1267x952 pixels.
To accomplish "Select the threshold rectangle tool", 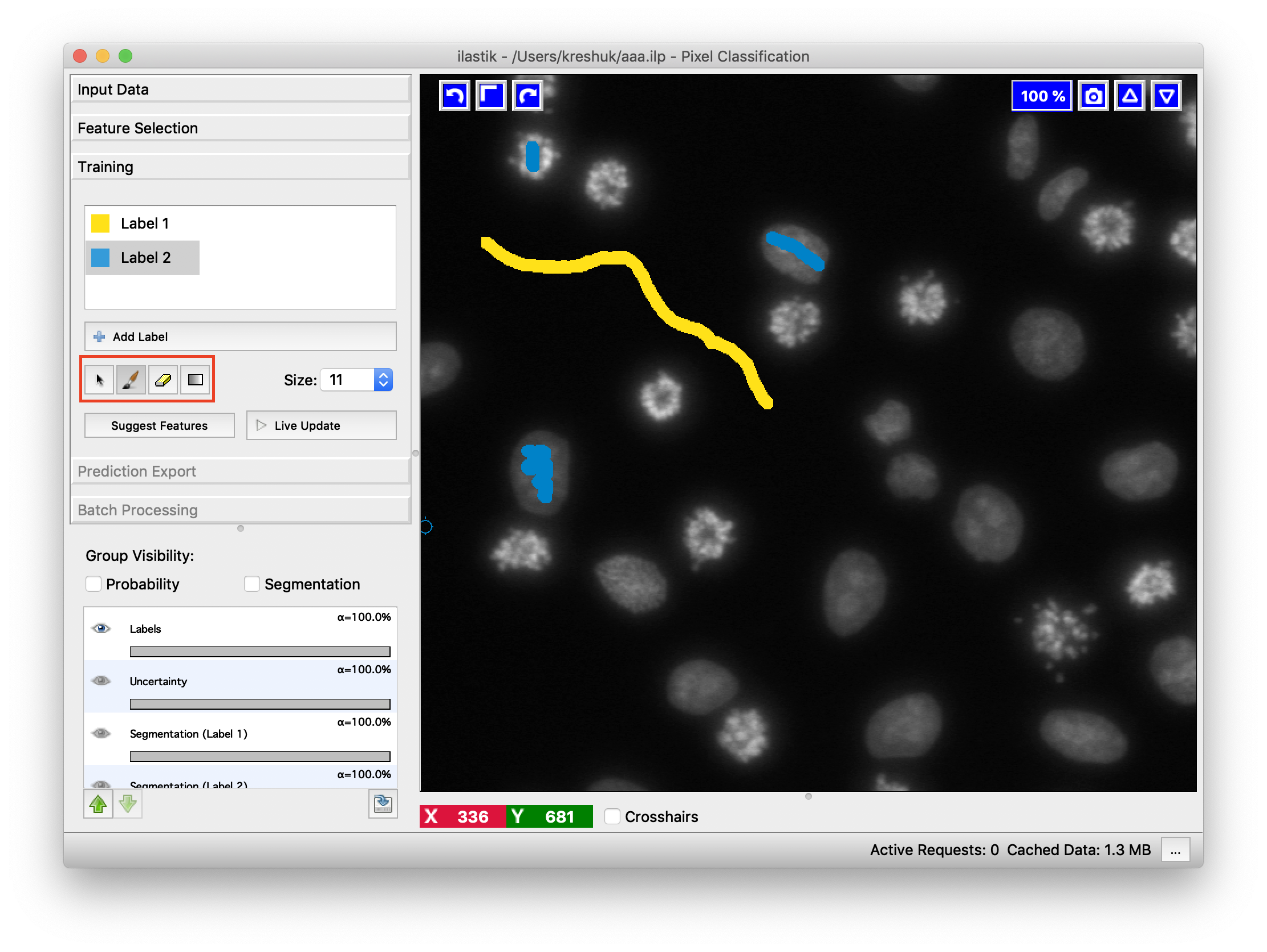I will tap(196, 380).
